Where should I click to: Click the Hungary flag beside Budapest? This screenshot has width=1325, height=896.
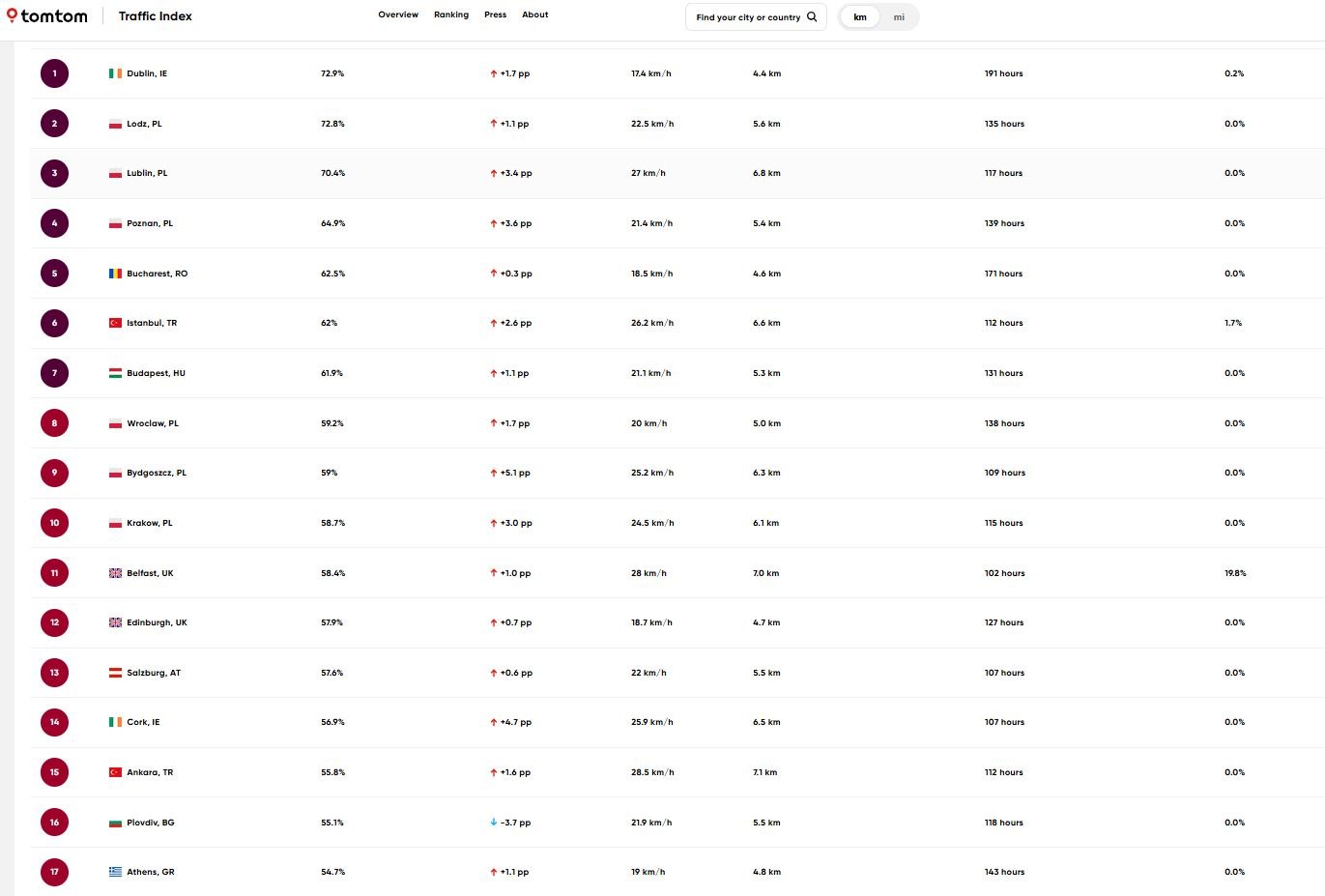115,373
